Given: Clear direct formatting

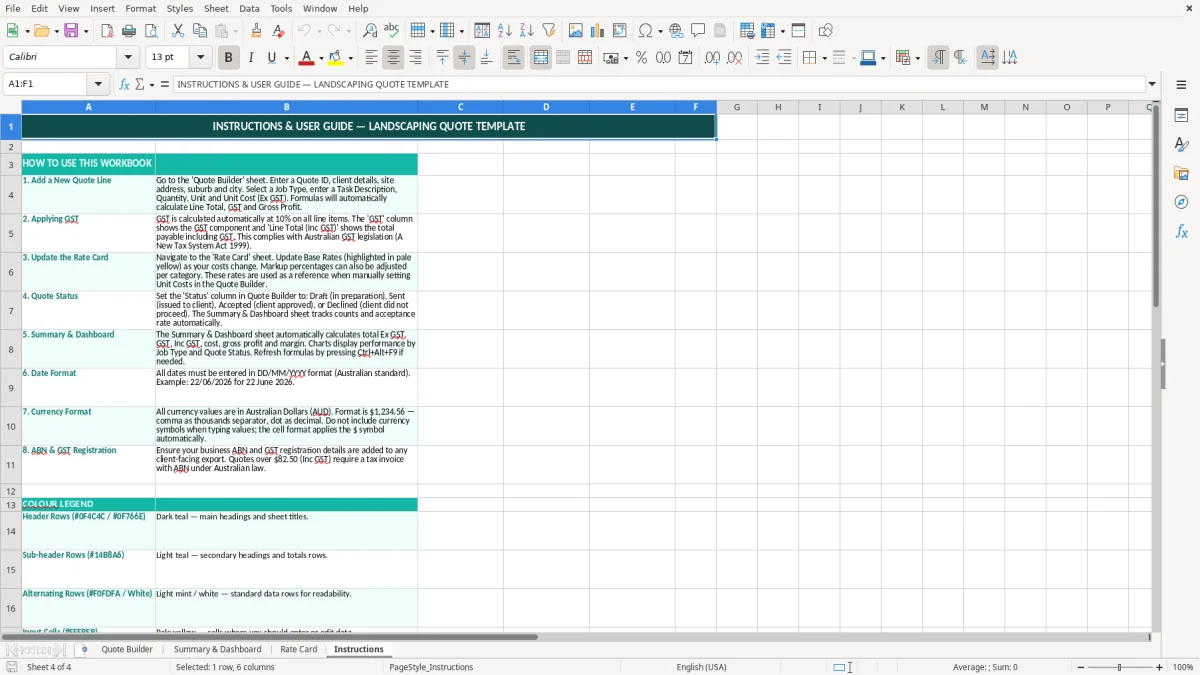Looking at the screenshot, I should coord(278,31).
